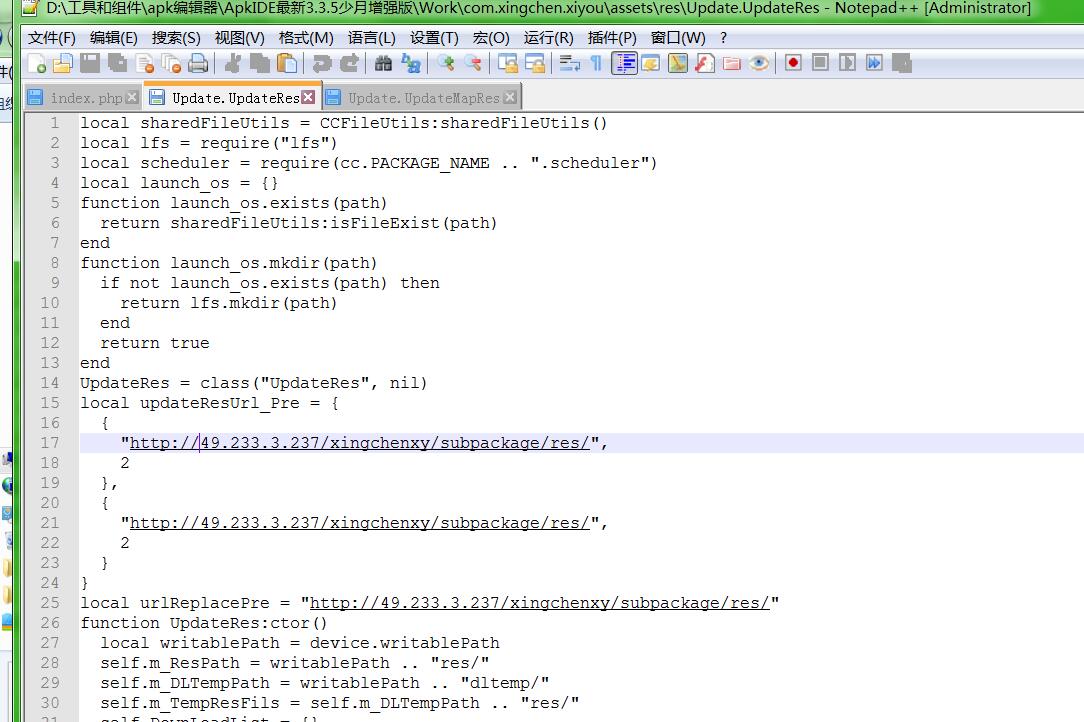Click the Replace icon in toolbar
This screenshot has width=1084, height=722.
(411, 64)
